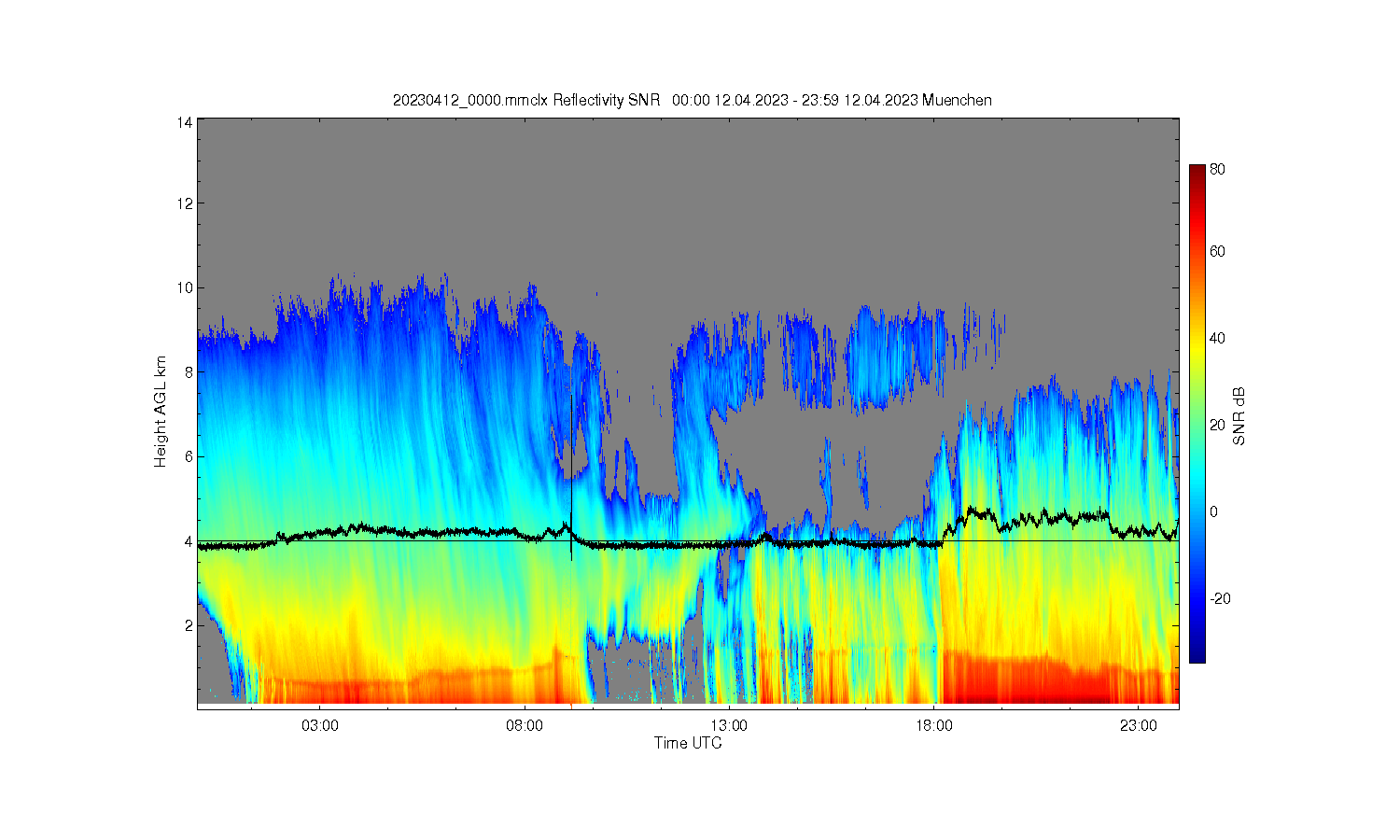Click the height axis label 10
The image size is (1400, 840).
pyautogui.click(x=185, y=287)
